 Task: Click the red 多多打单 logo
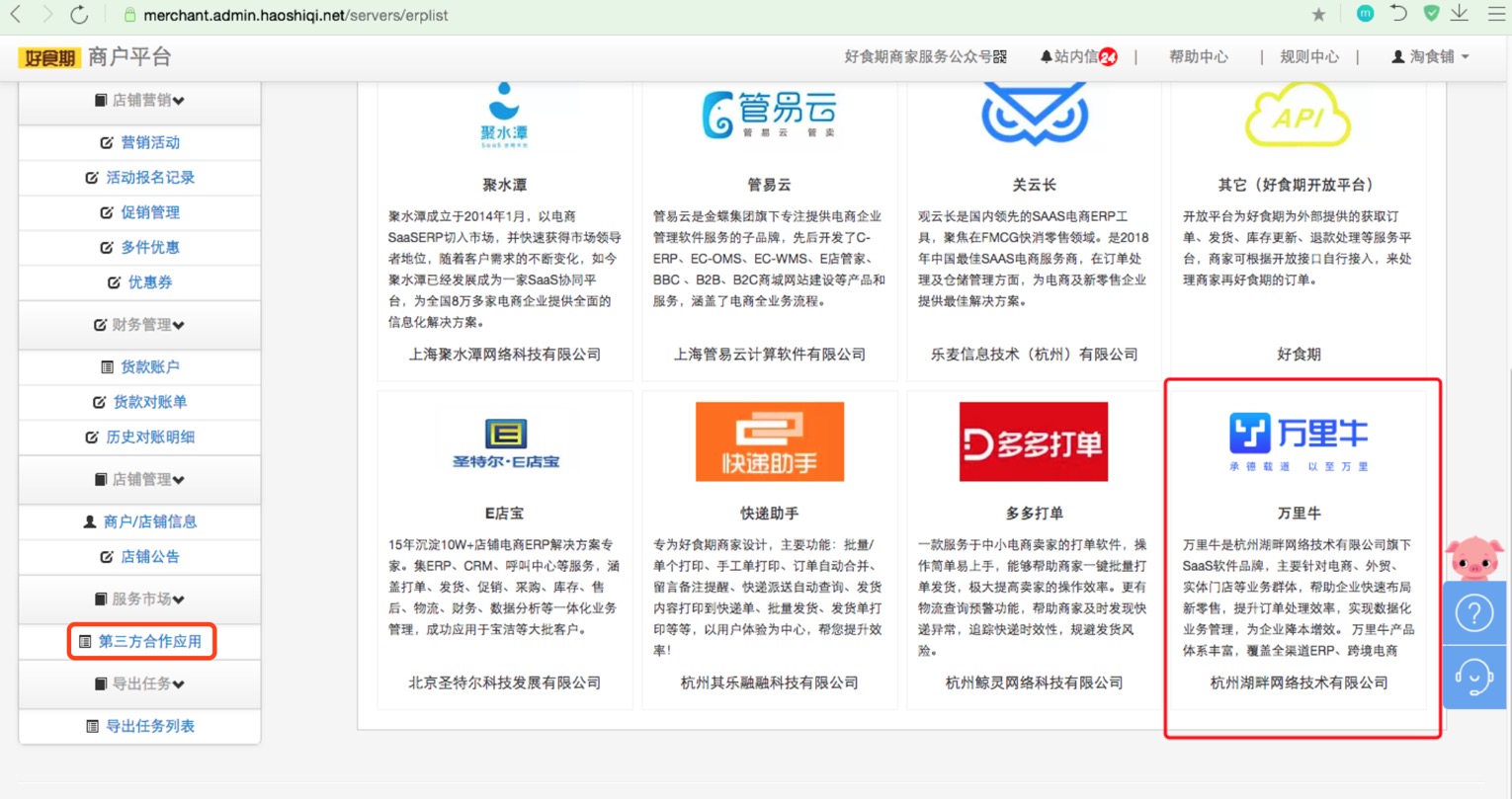[x=1034, y=441]
